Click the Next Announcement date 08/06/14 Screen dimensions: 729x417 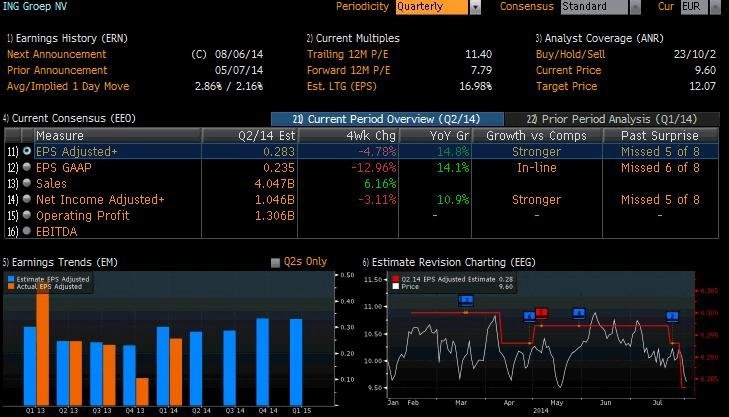pyautogui.click(x=239, y=54)
